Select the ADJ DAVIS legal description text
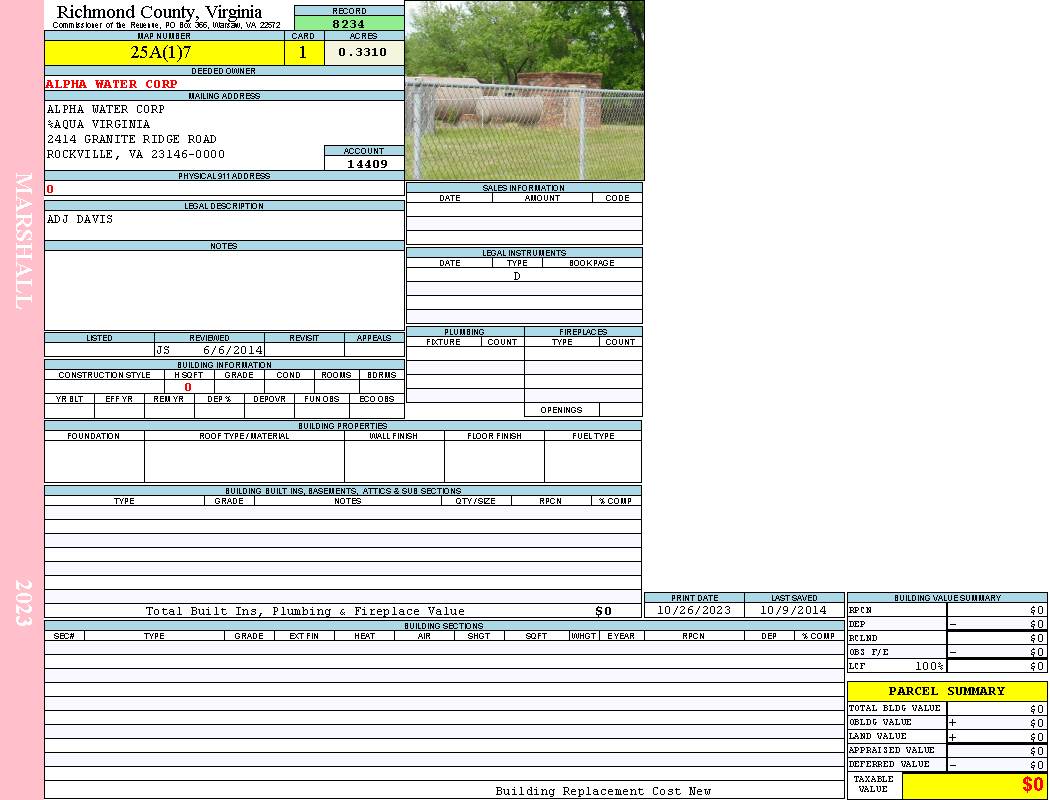 click(x=80, y=219)
